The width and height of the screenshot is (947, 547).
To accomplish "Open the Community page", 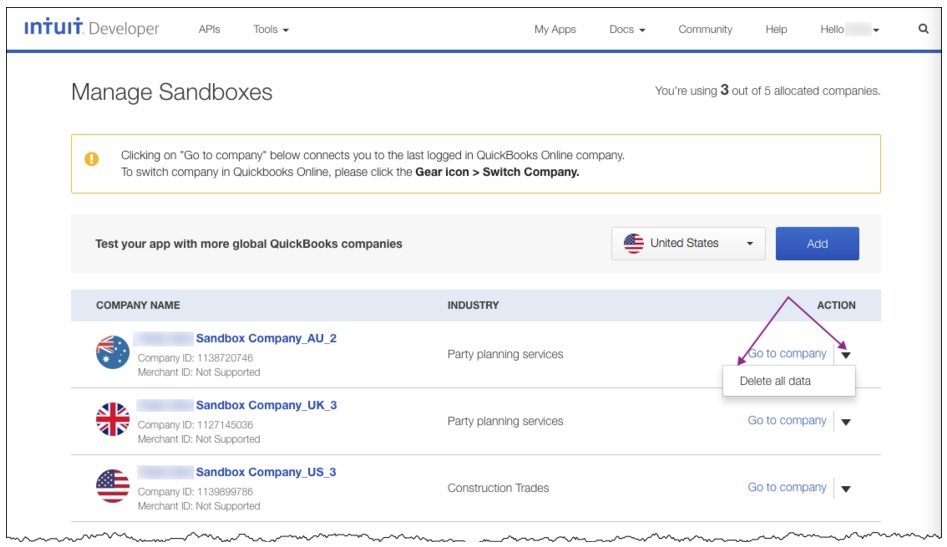I will tap(705, 29).
